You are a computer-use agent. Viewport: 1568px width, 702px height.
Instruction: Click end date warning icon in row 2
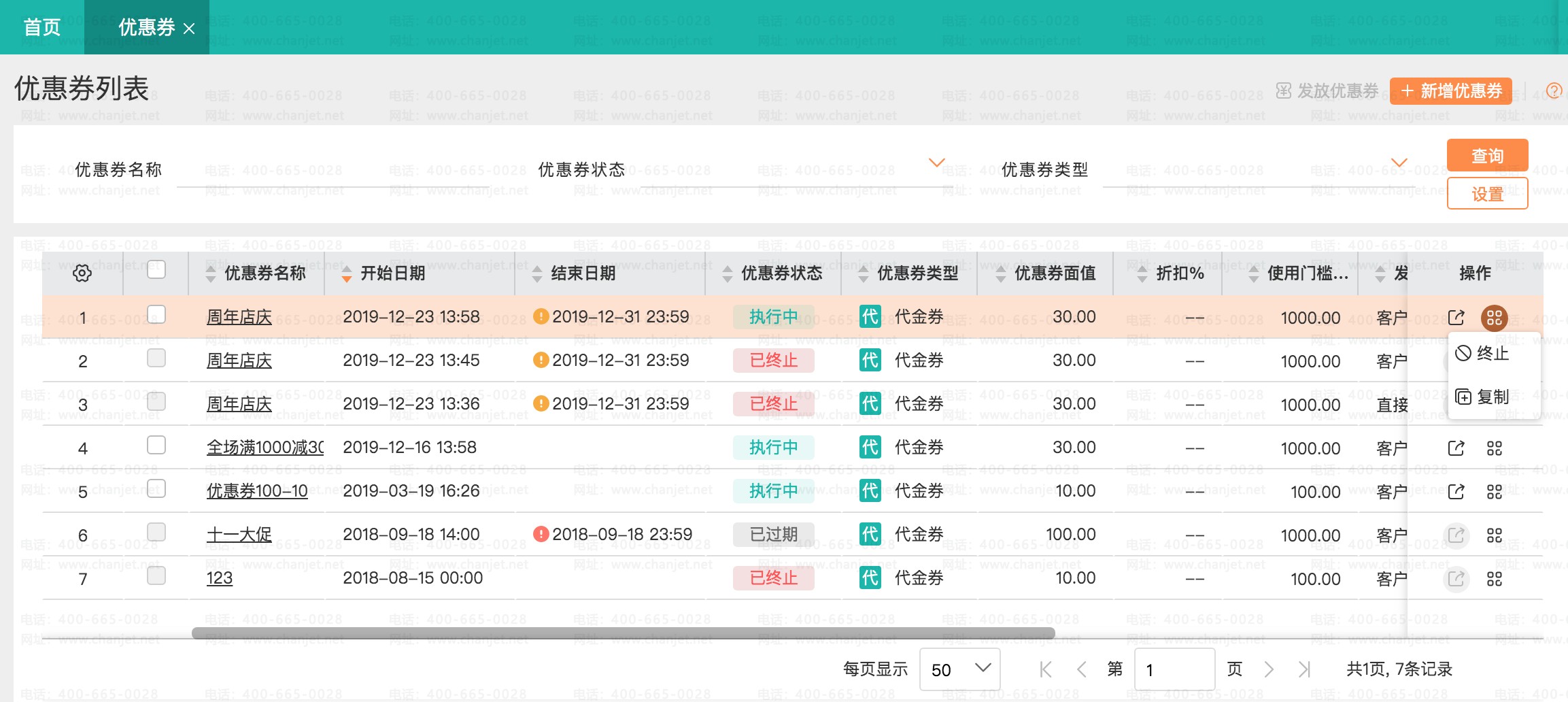click(x=541, y=360)
